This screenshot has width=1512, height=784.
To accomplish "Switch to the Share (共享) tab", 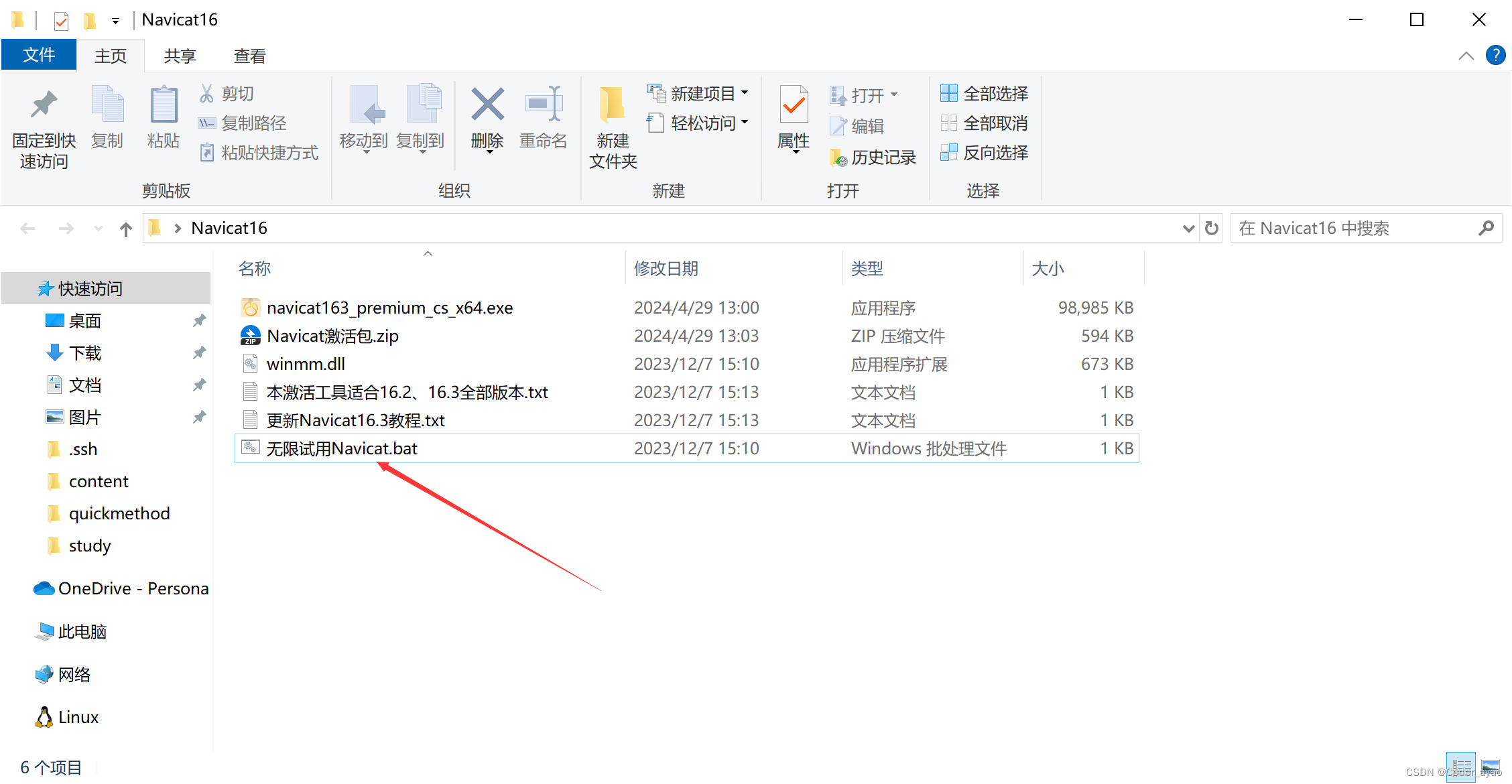I will click(x=180, y=56).
